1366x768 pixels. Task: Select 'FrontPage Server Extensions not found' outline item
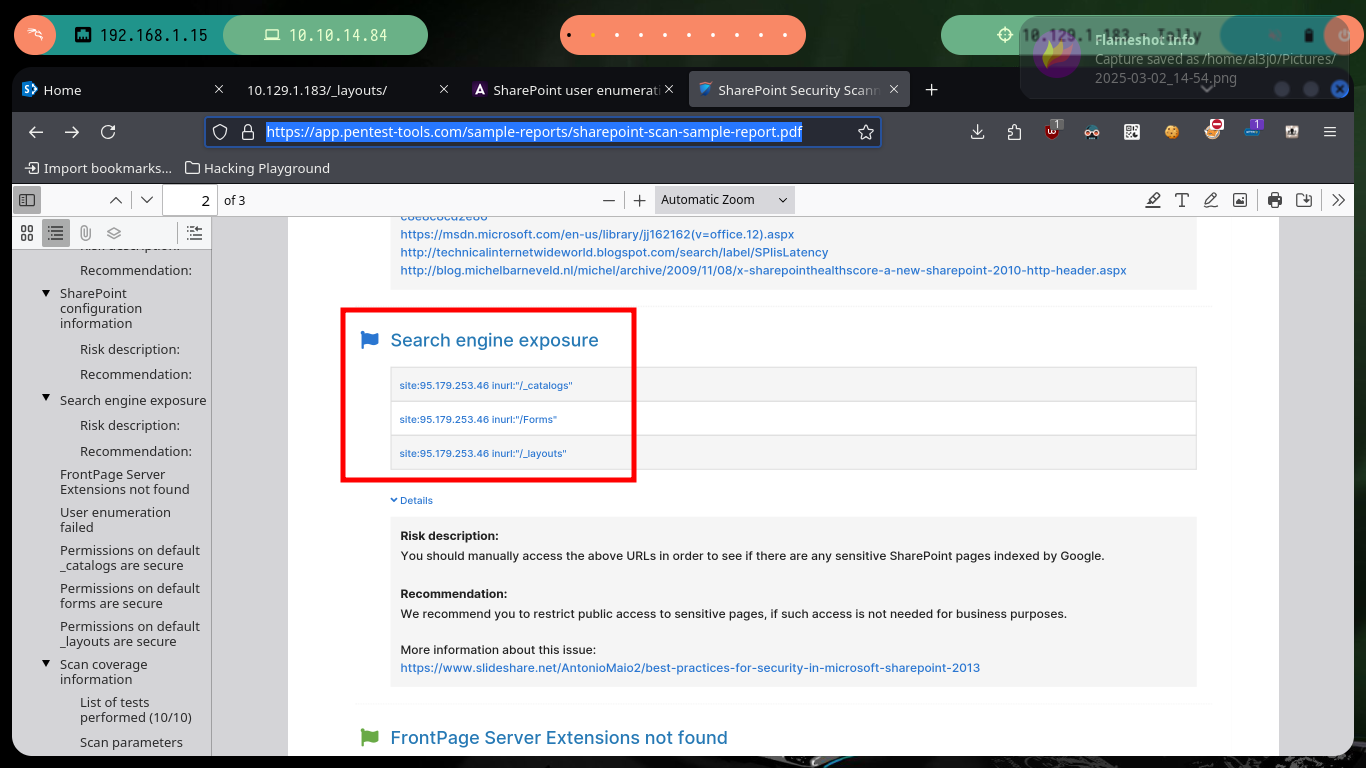(x=125, y=482)
